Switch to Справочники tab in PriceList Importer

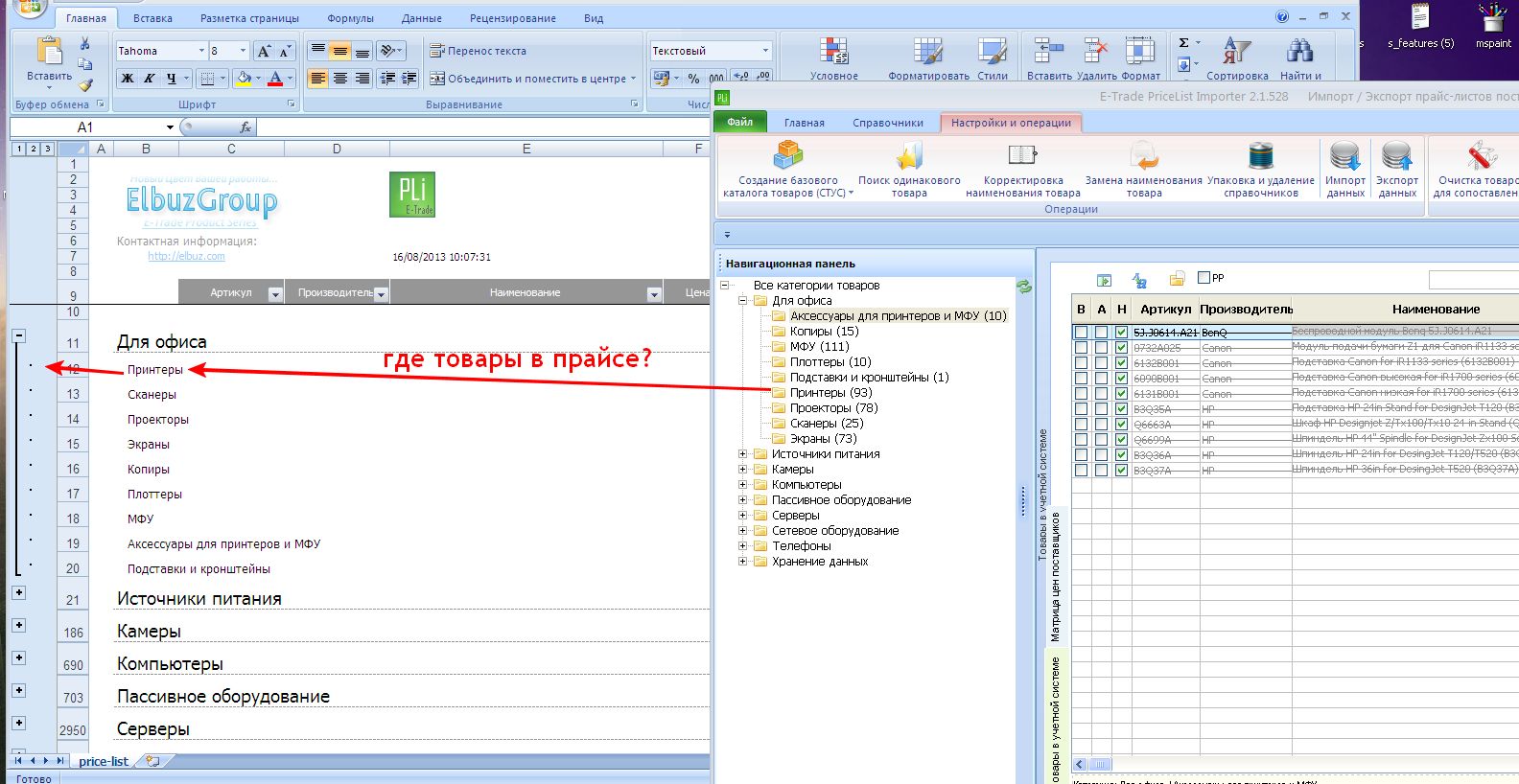click(x=888, y=123)
